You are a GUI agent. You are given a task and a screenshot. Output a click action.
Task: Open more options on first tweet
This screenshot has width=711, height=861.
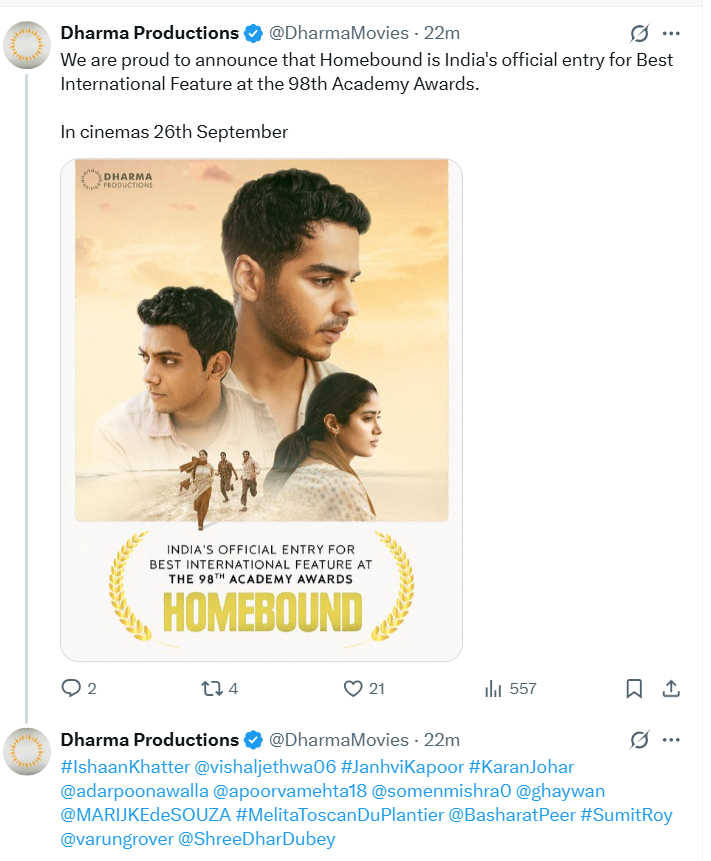672,33
